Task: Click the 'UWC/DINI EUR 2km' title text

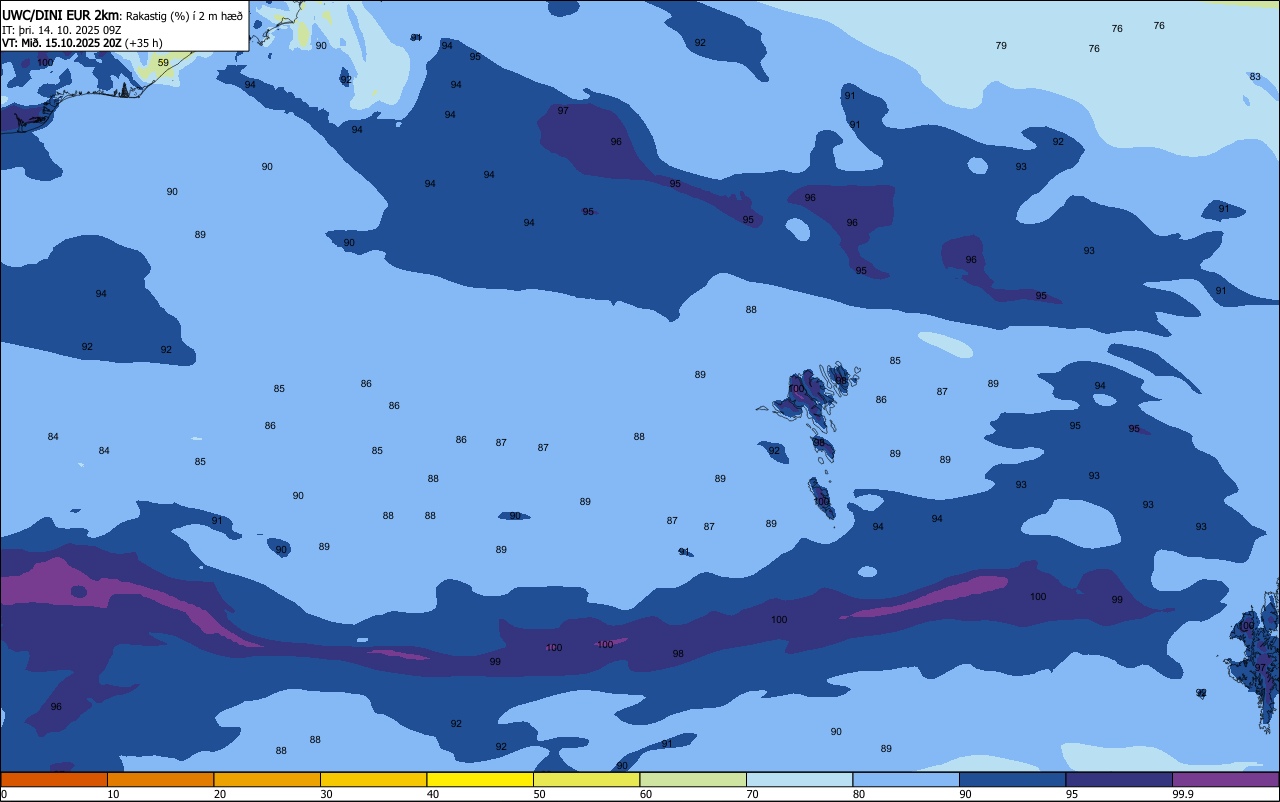Action: pos(60,14)
